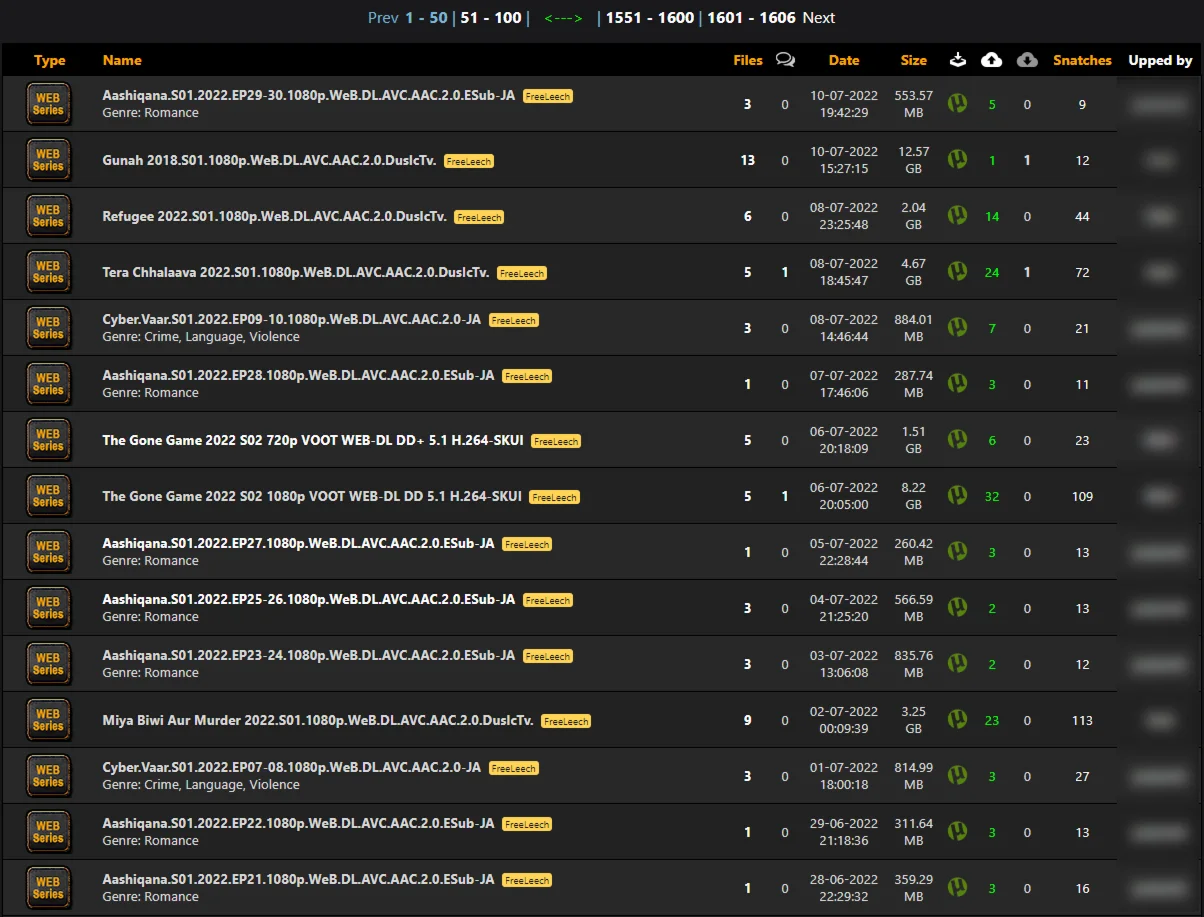Go to last page 1601 - 1606

pos(751,18)
